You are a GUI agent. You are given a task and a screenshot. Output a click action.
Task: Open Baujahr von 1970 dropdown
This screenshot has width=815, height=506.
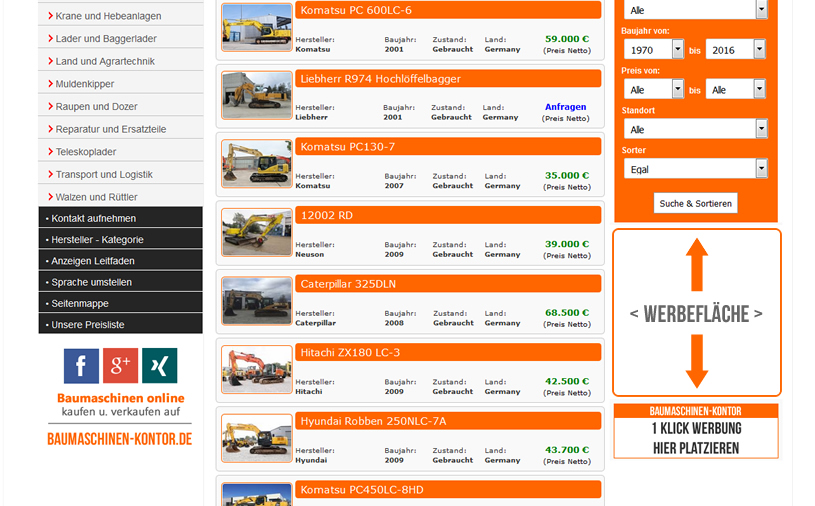pyautogui.click(x=654, y=50)
